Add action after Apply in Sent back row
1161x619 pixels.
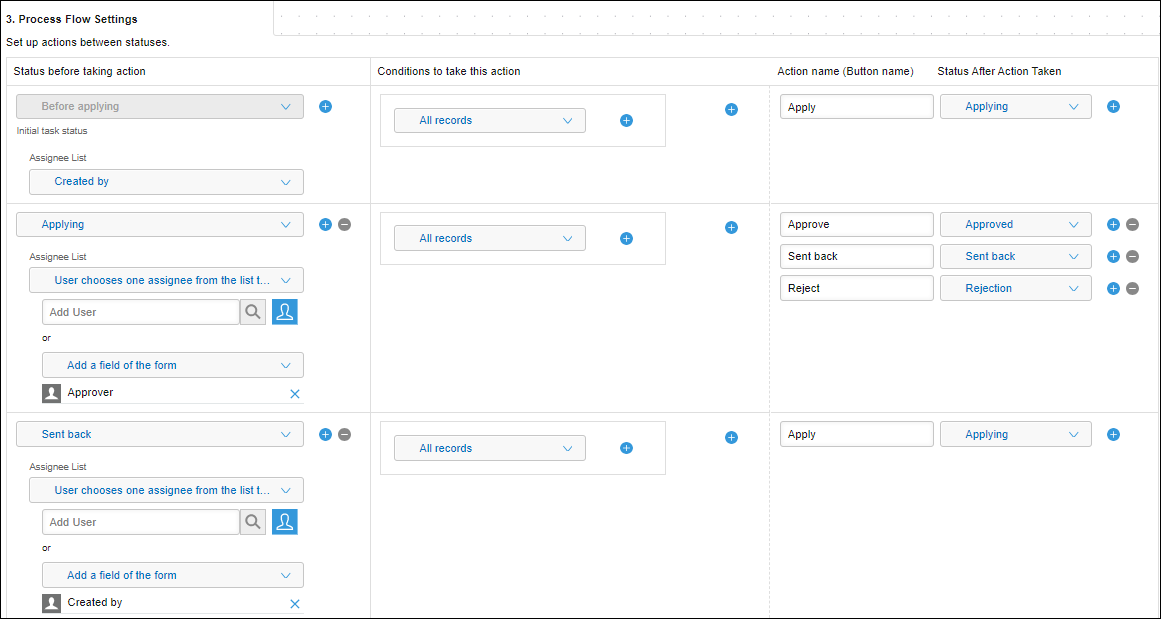[1113, 435]
